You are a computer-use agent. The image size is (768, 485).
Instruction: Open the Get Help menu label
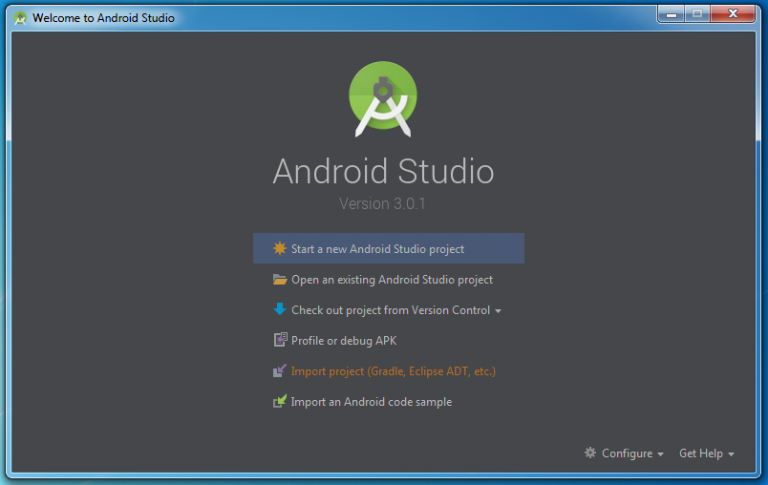700,453
